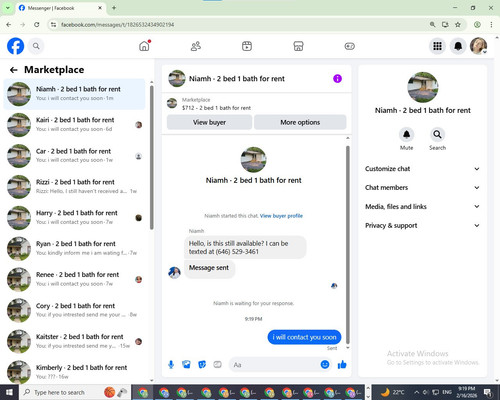Open the Marketplace storefront icon
Screen dimensions: 500x400
coord(298,46)
